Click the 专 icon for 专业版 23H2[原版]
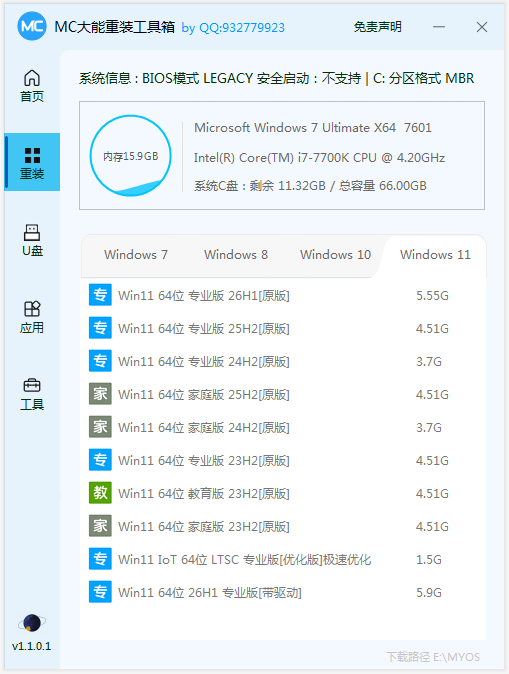509x674 pixels. click(x=100, y=460)
